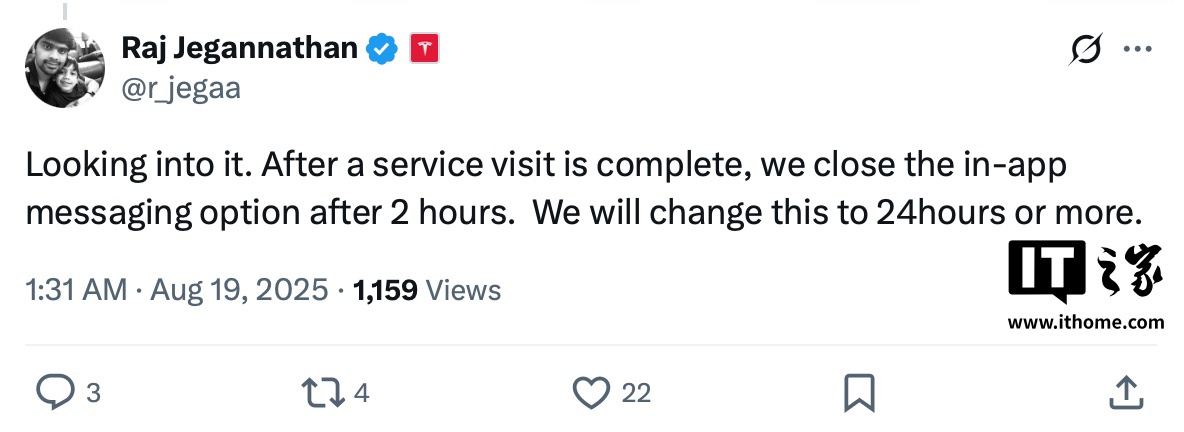
Task: Click the reply count of 3
Action: 93,393
